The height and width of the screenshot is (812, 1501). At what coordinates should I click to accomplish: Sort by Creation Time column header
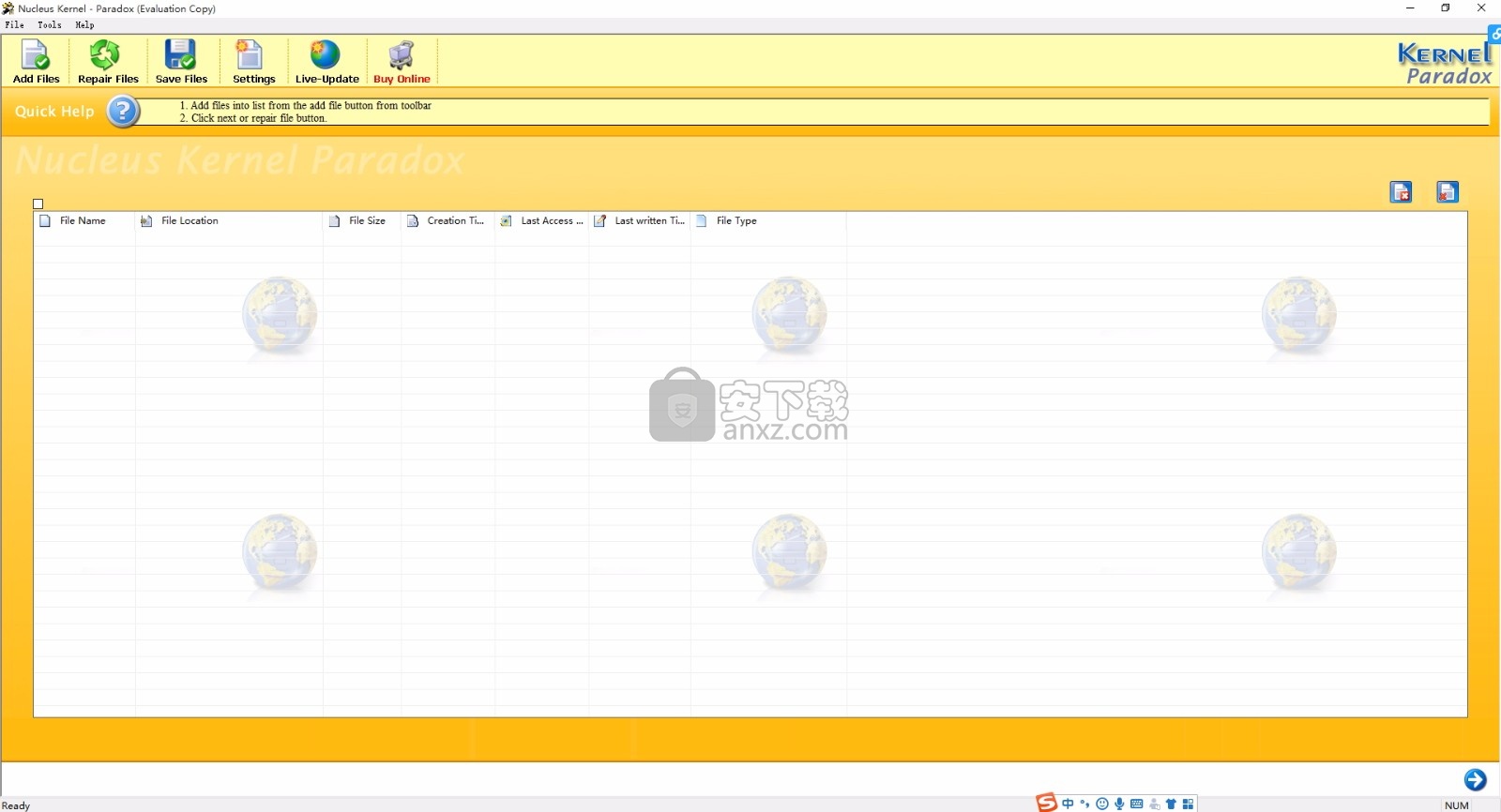pos(447,221)
